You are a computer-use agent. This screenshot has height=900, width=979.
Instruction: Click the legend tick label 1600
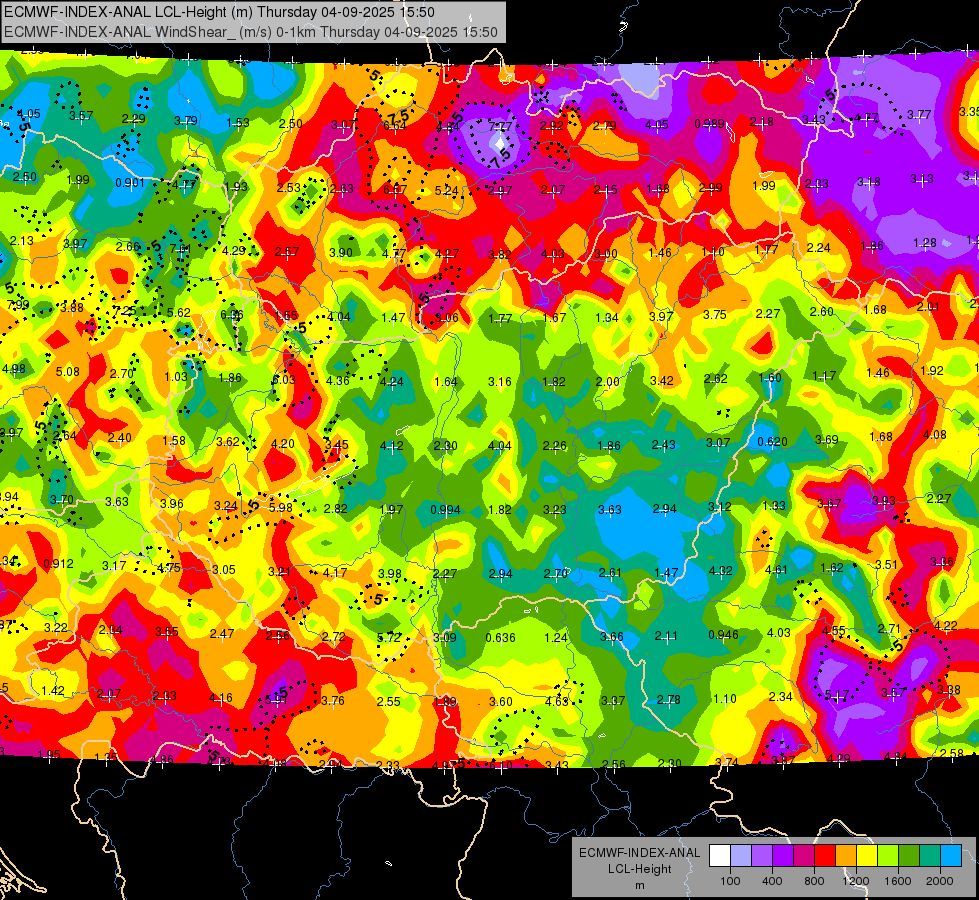[898, 881]
